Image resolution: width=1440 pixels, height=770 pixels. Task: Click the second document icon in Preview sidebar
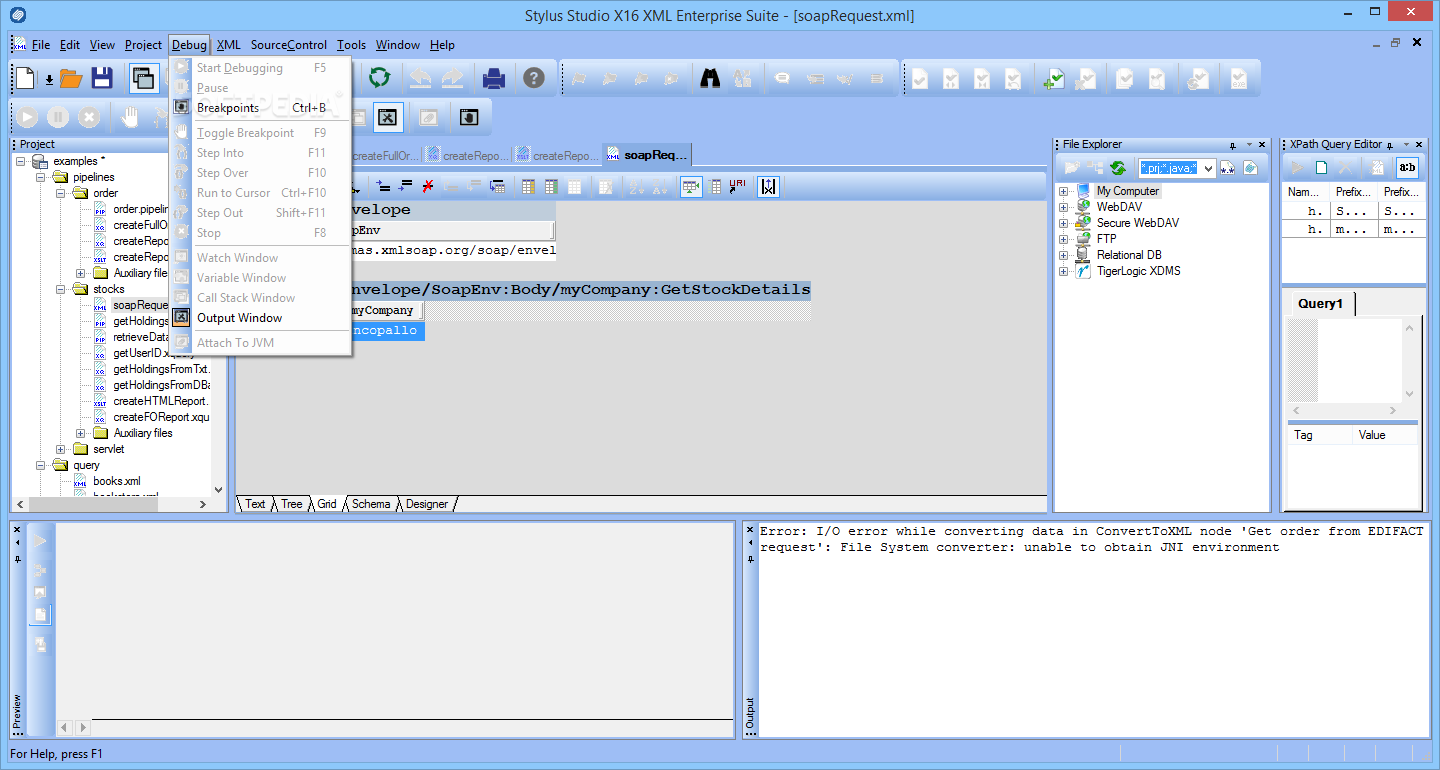[41, 614]
